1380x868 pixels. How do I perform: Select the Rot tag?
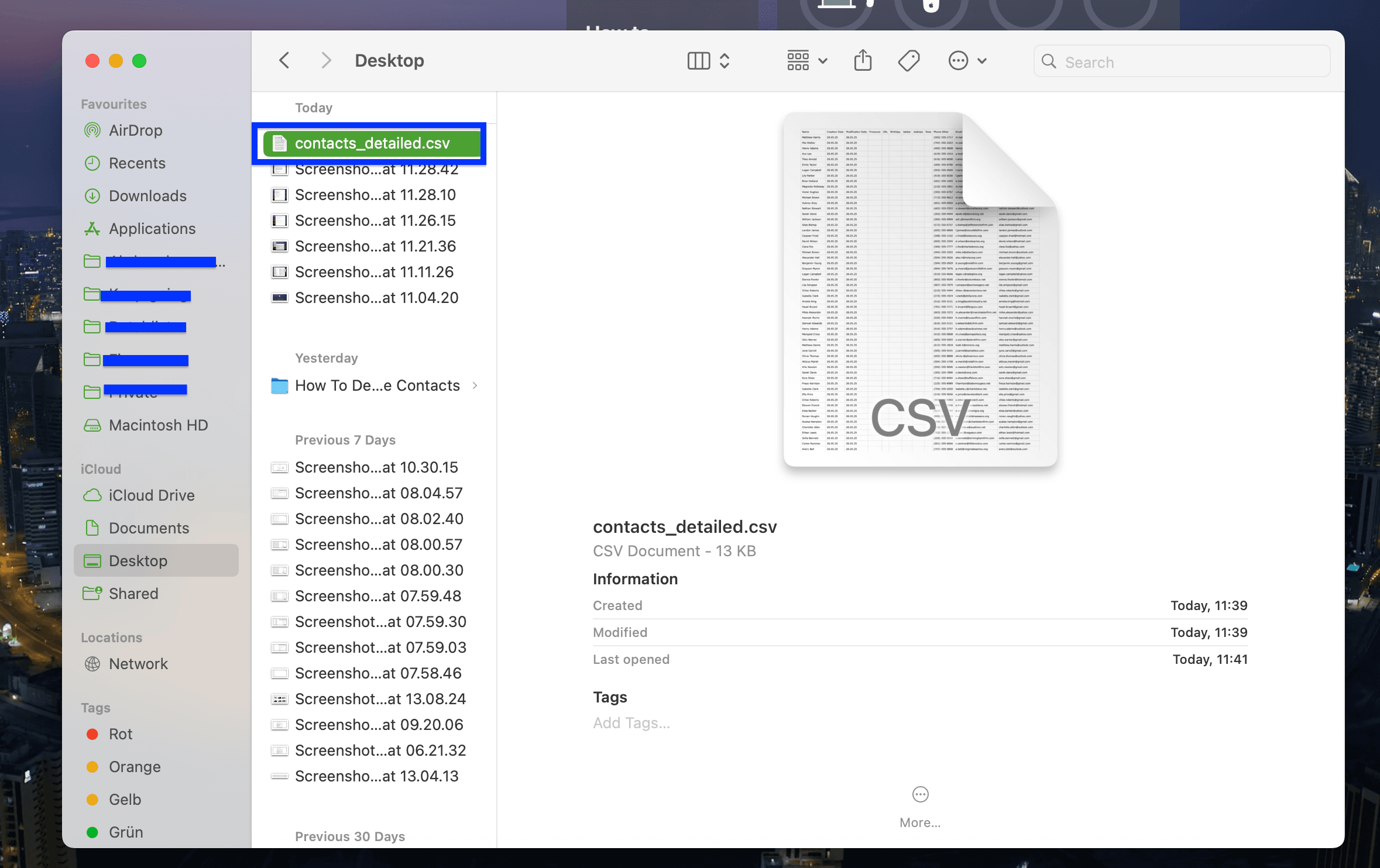point(120,733)
